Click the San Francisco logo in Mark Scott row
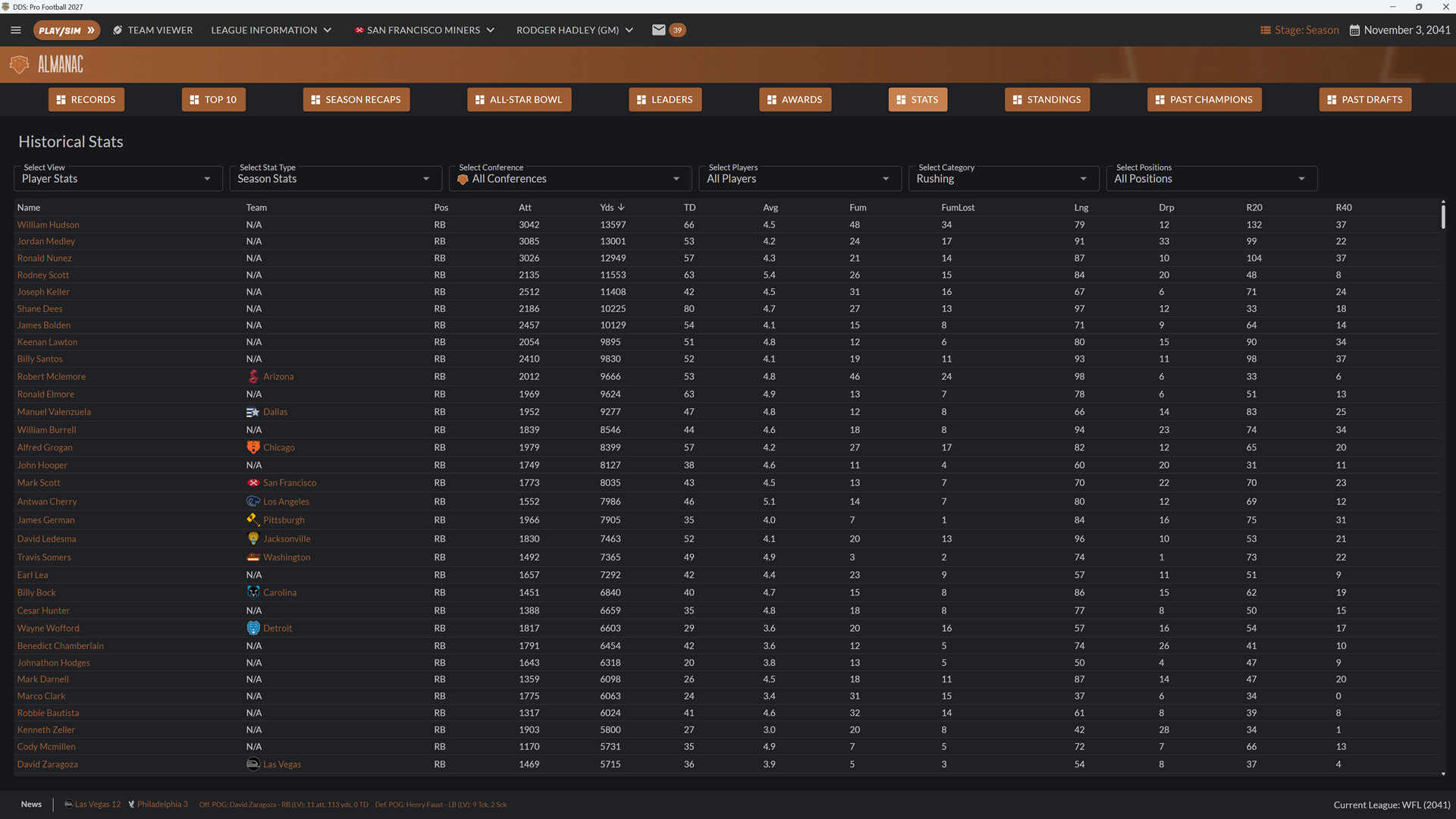Screen dimensions: 1456x819 (x=253, y=483)
